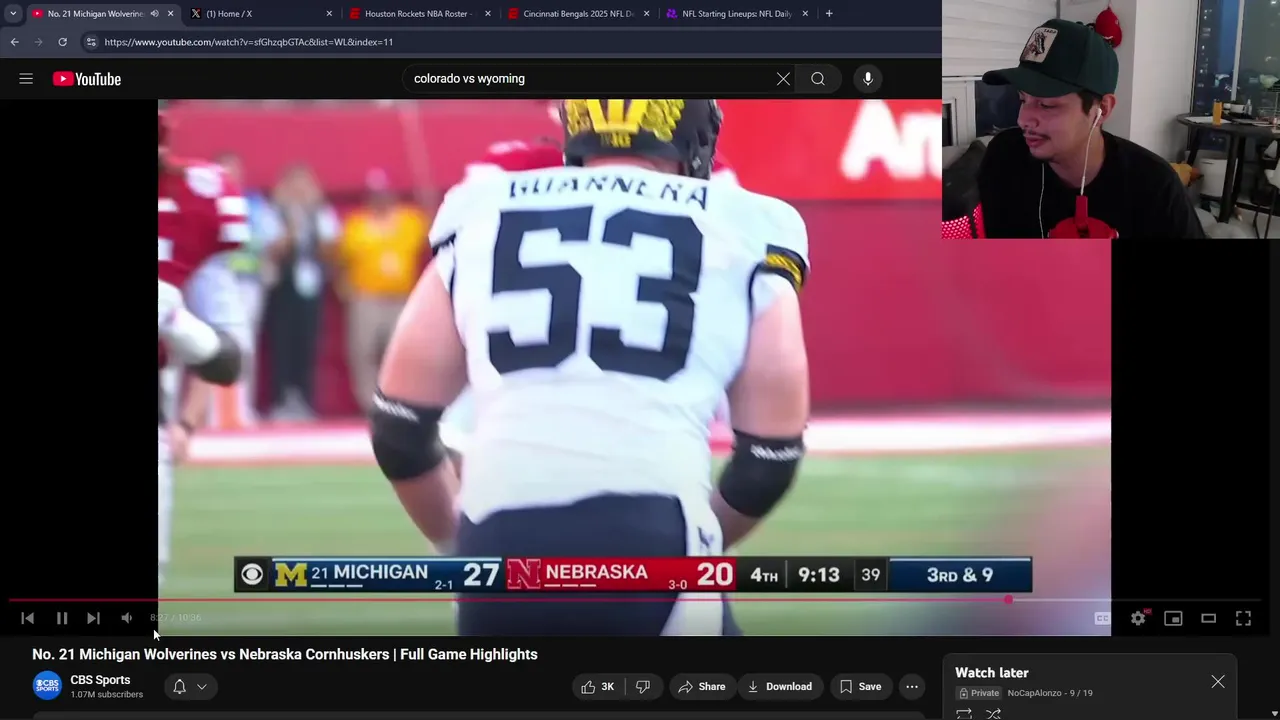Close the NFL Starting Lineups tab

(804, 14)
